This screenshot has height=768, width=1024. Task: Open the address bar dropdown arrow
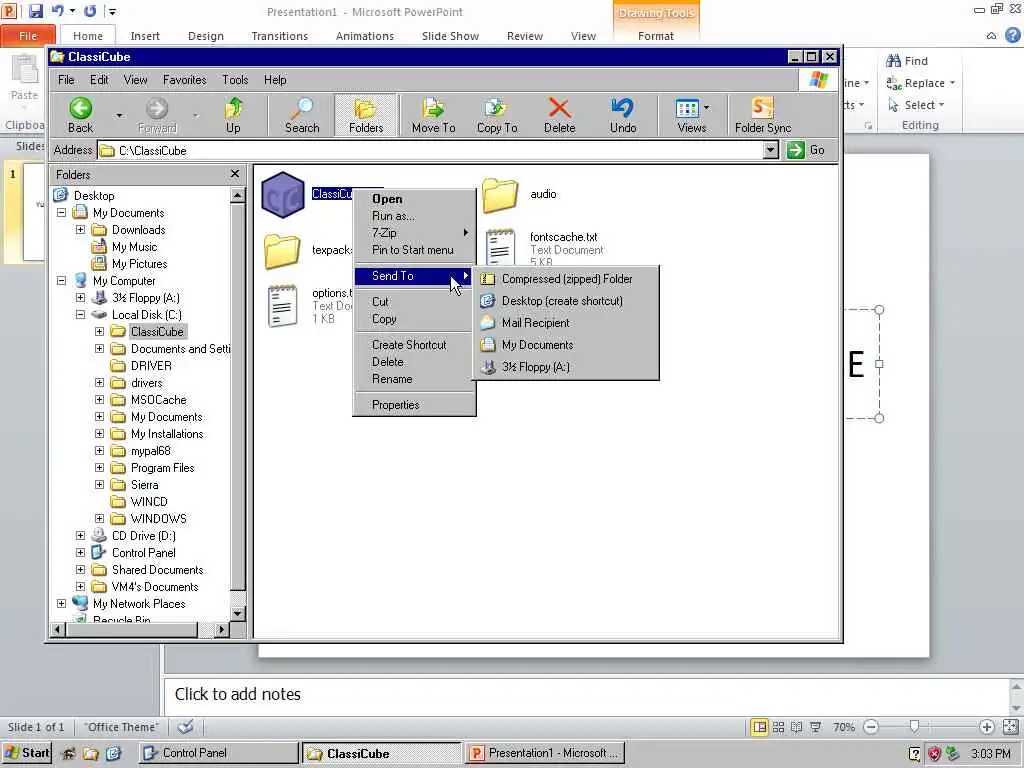point(771,150)
